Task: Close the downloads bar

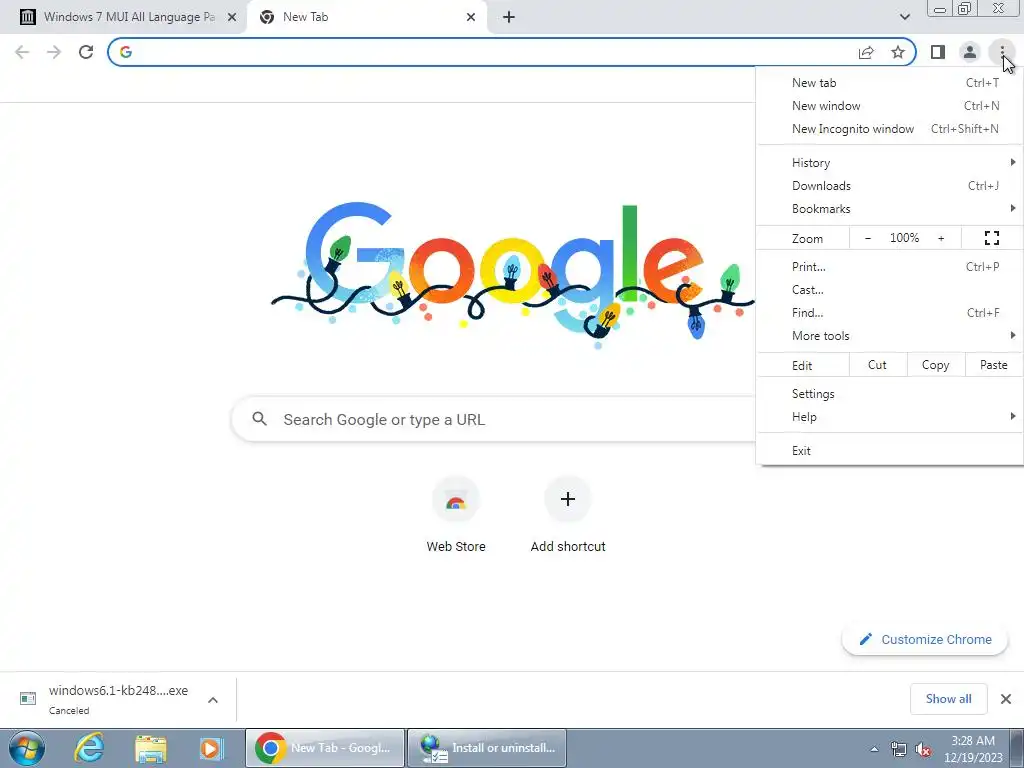Action: (x=1006, y=699)
